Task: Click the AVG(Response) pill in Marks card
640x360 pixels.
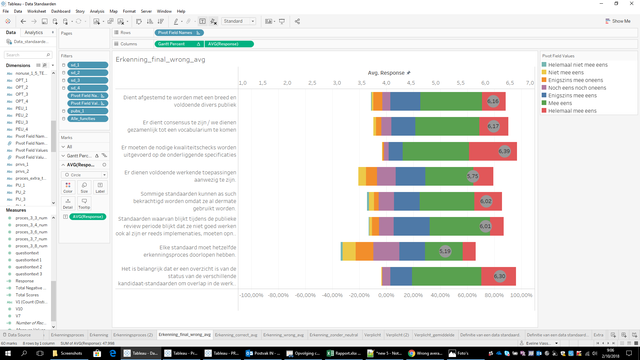Action: coord(88,217)
